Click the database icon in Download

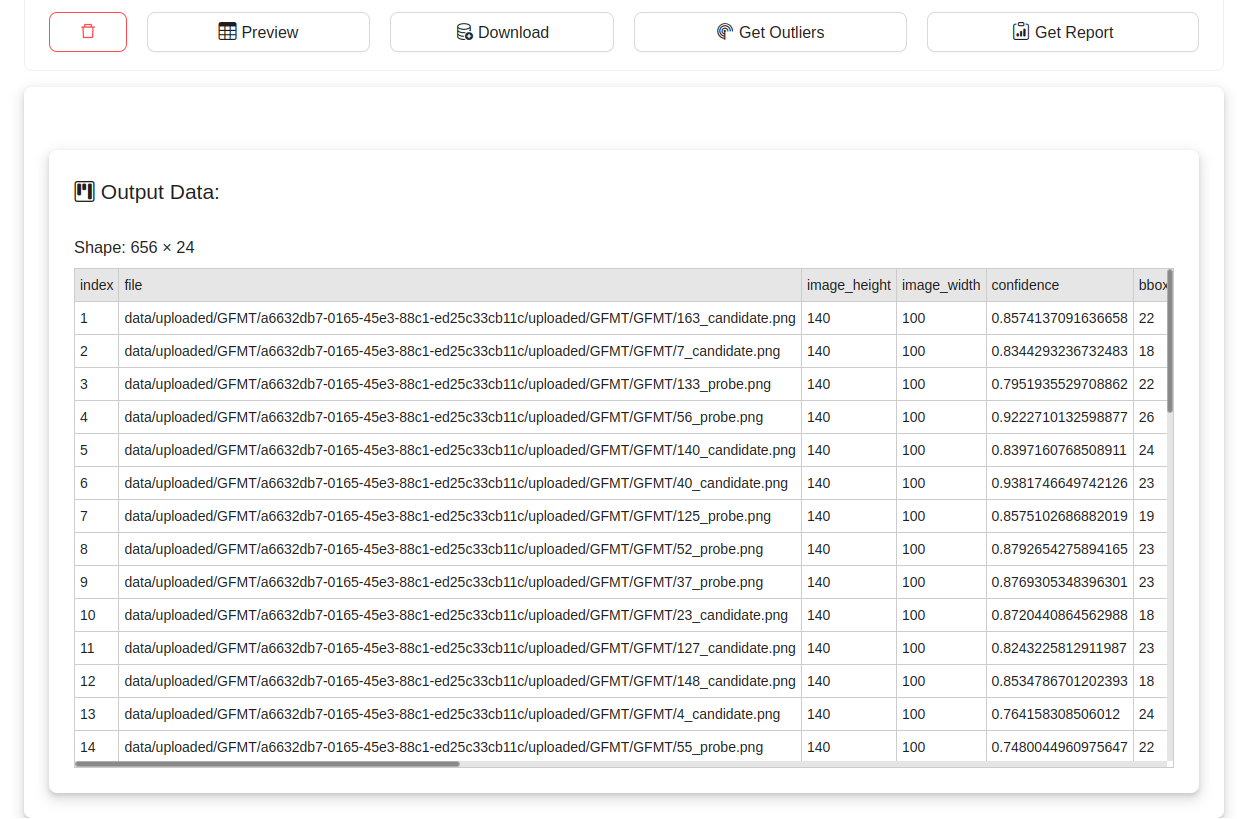tap(465, 32)
